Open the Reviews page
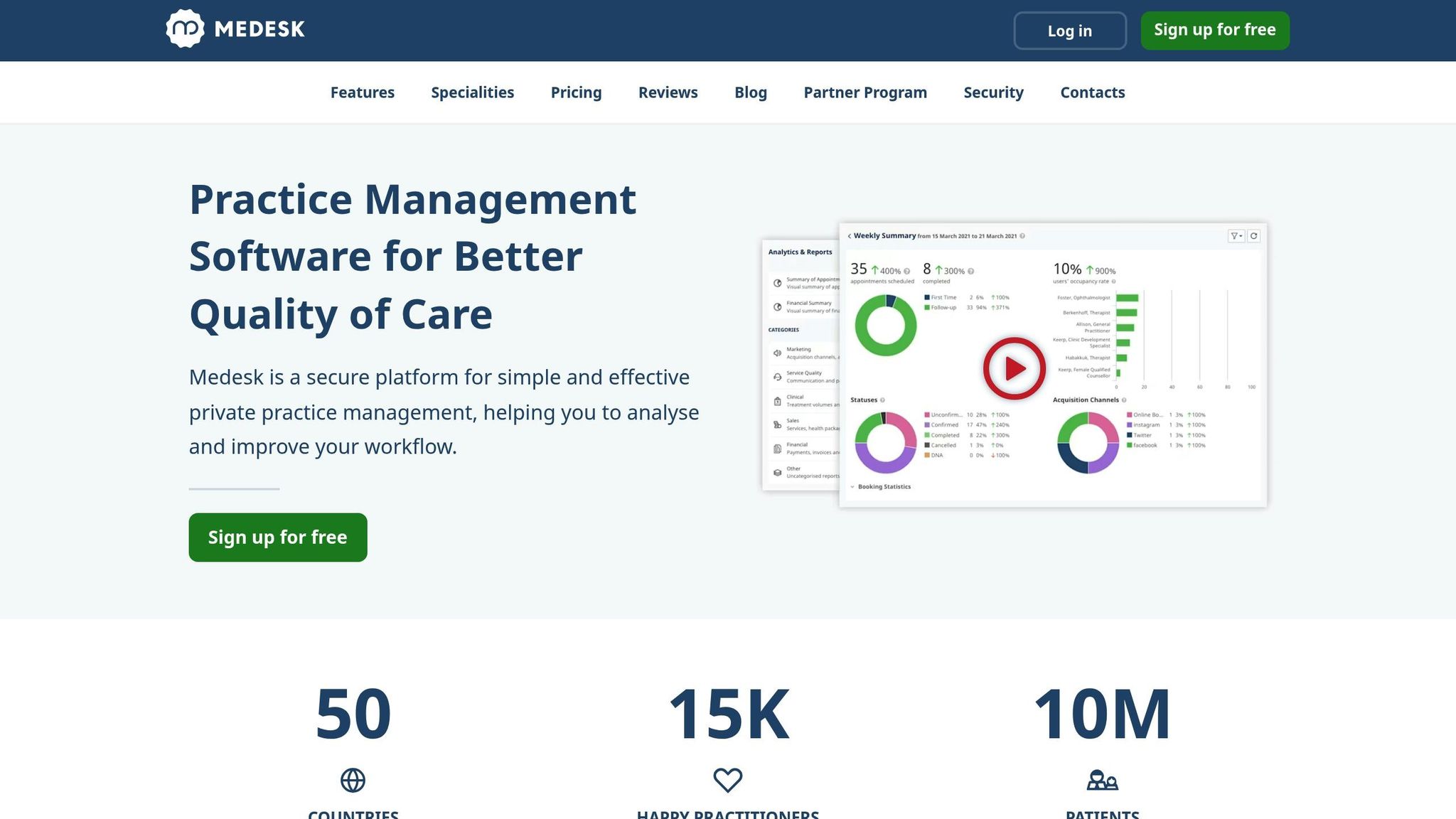1456x819 pixels. [668, 92]
